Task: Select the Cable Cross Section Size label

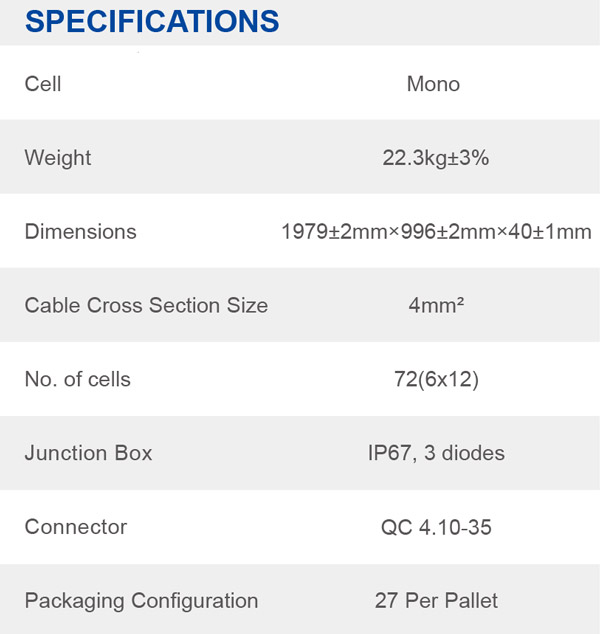Action: click(146, 306)
